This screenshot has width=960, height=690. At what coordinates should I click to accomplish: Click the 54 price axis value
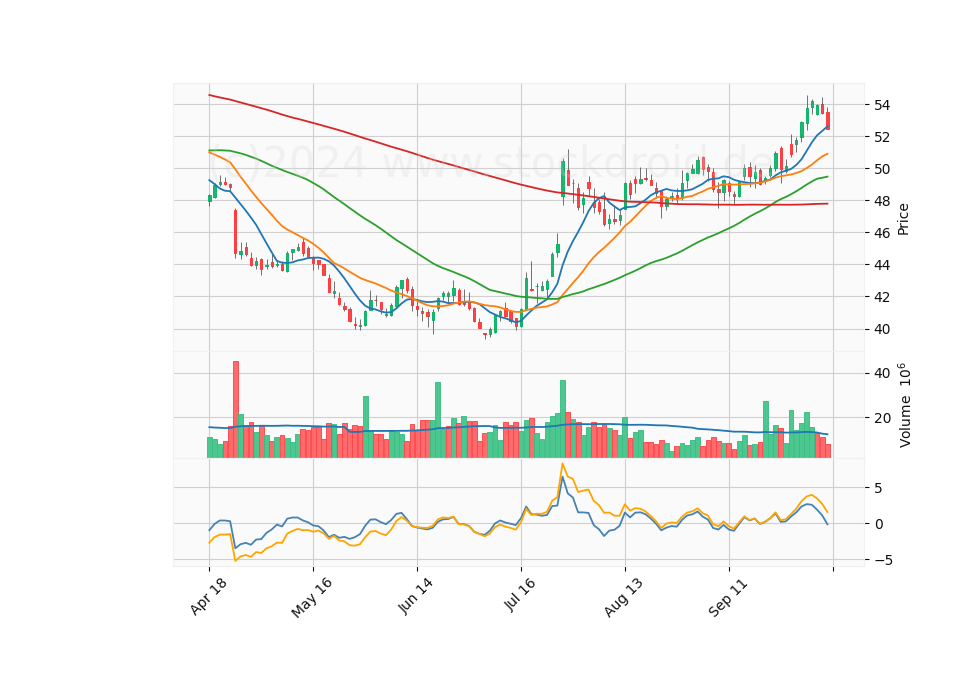(882, 105)
